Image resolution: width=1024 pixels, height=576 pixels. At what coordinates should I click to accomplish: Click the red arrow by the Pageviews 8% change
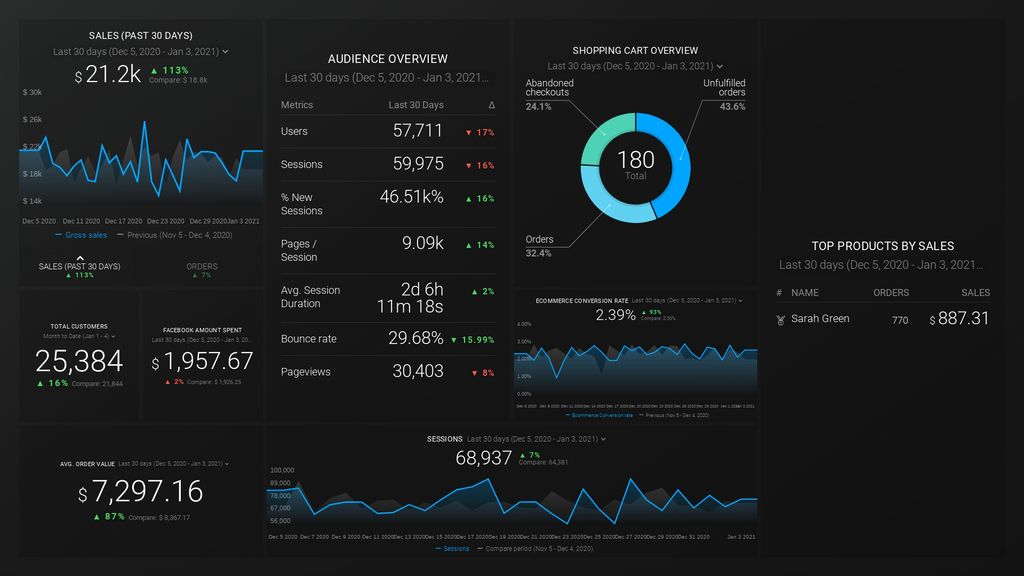(x=474, y=374)
